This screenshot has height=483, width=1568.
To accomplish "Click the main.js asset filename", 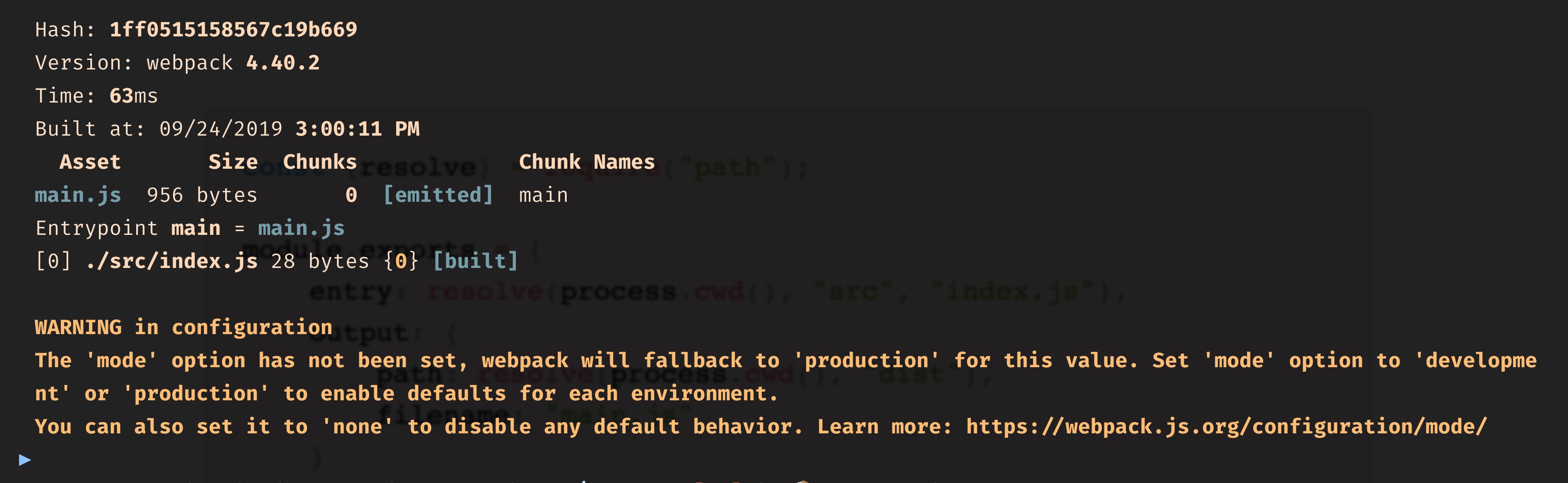I will pyautogui.click(x=78, y=195).
